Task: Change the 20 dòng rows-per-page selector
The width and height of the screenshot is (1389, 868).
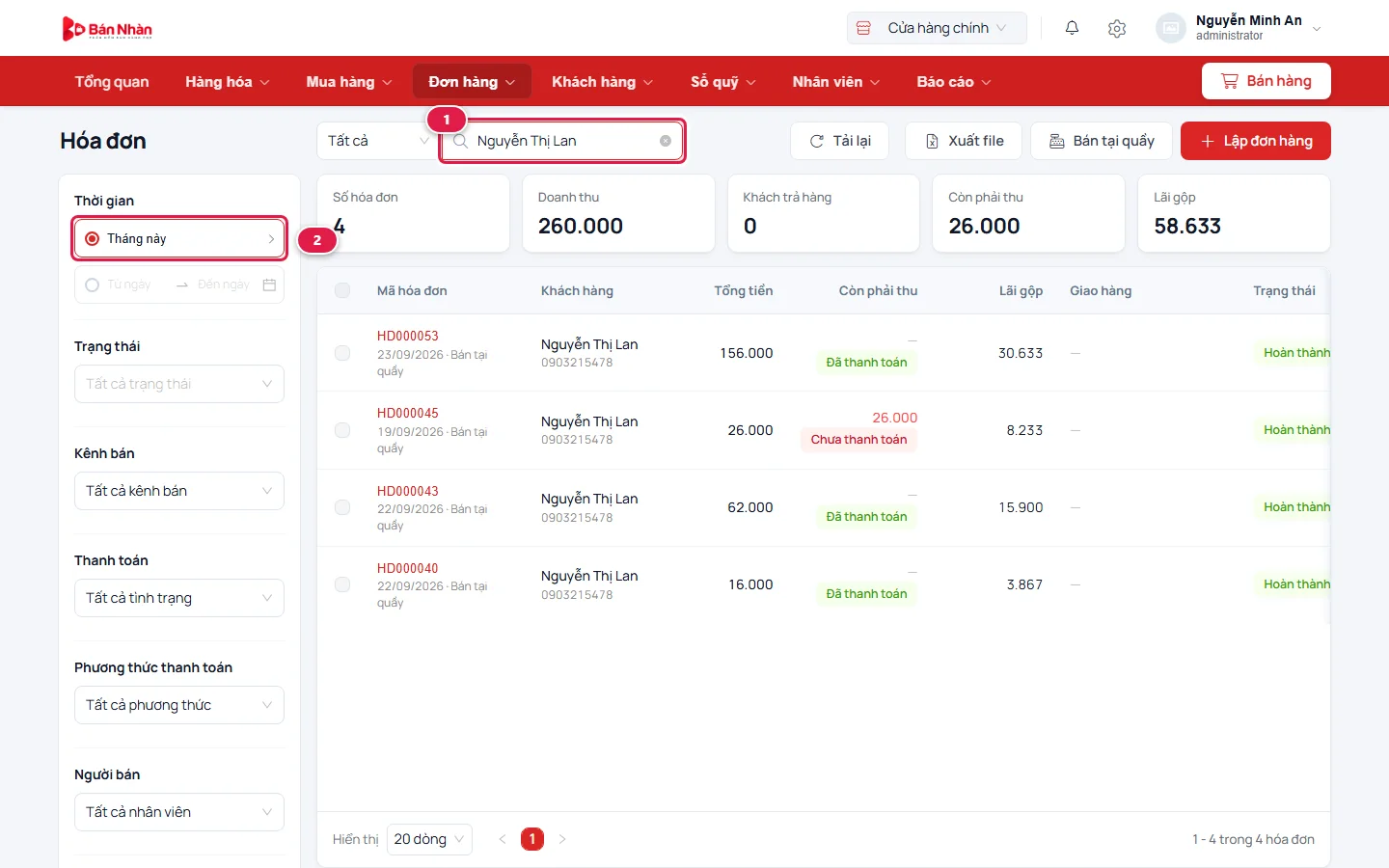Action: (x=429, y=839)
